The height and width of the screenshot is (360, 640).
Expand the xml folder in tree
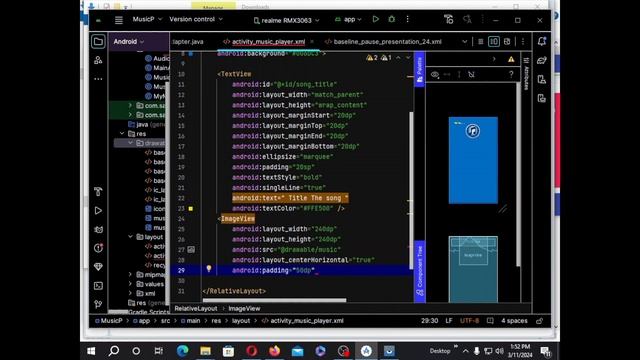[x=130, y=293]
